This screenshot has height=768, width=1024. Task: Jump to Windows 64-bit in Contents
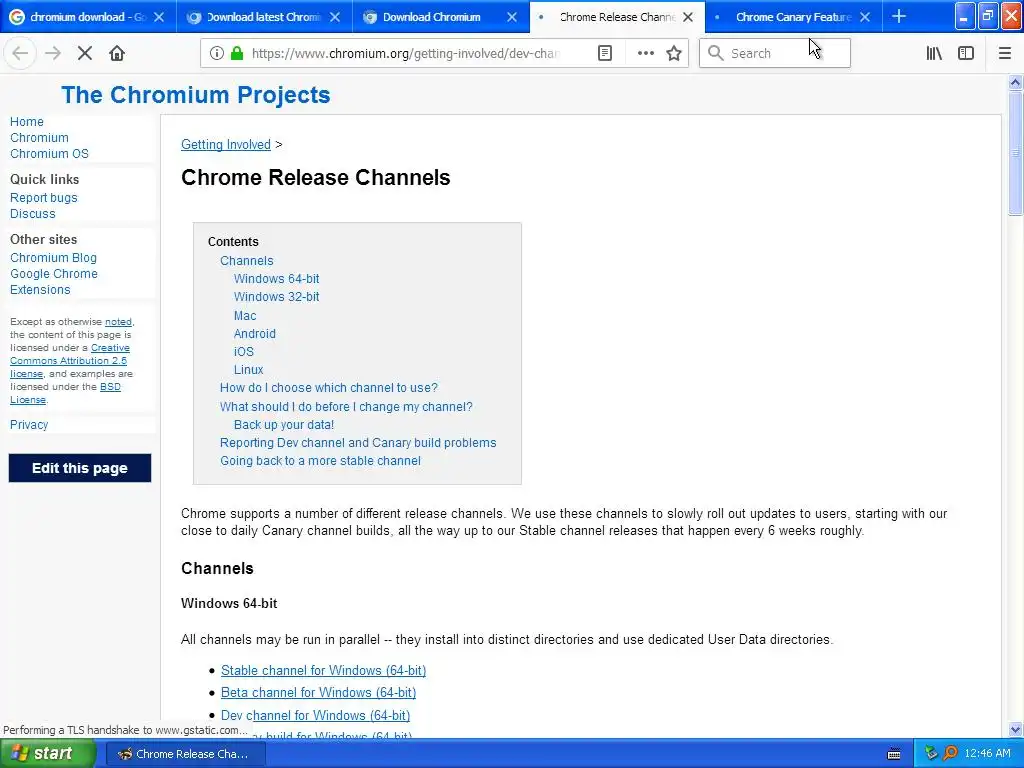pos(276,279)
